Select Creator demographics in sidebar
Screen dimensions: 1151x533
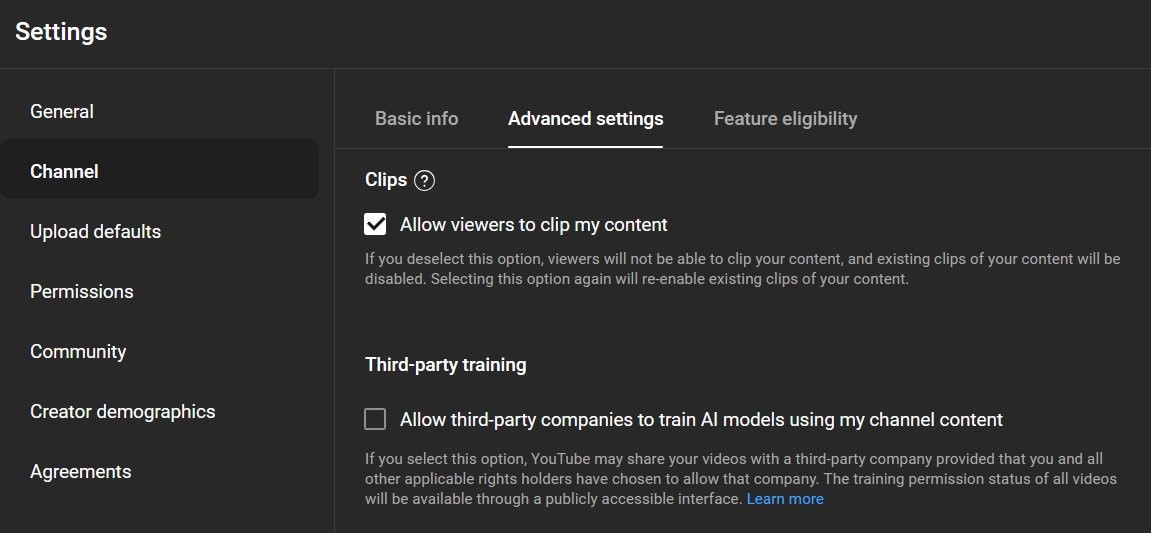123,411
